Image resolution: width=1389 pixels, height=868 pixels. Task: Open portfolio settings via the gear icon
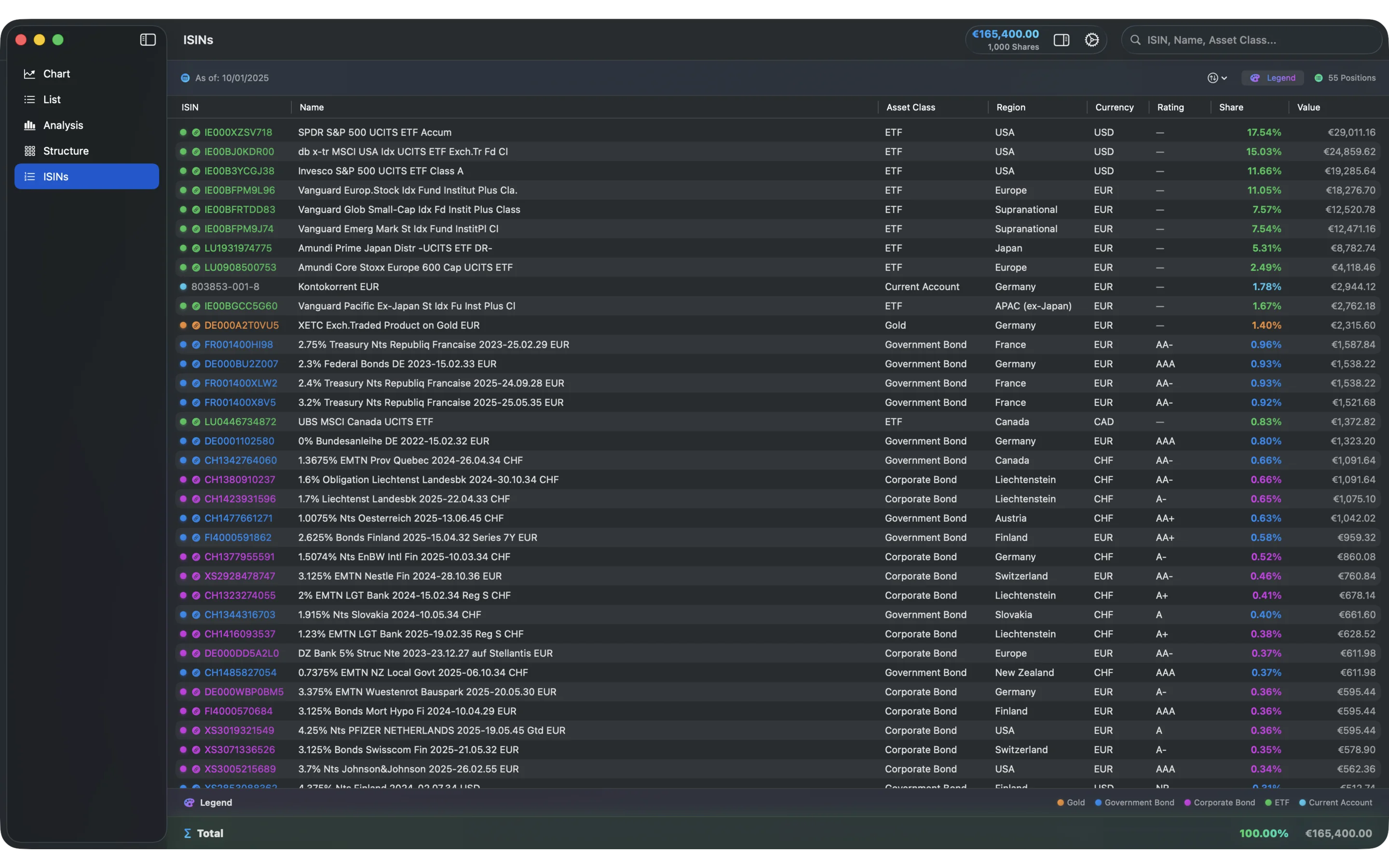[1091, 40]
